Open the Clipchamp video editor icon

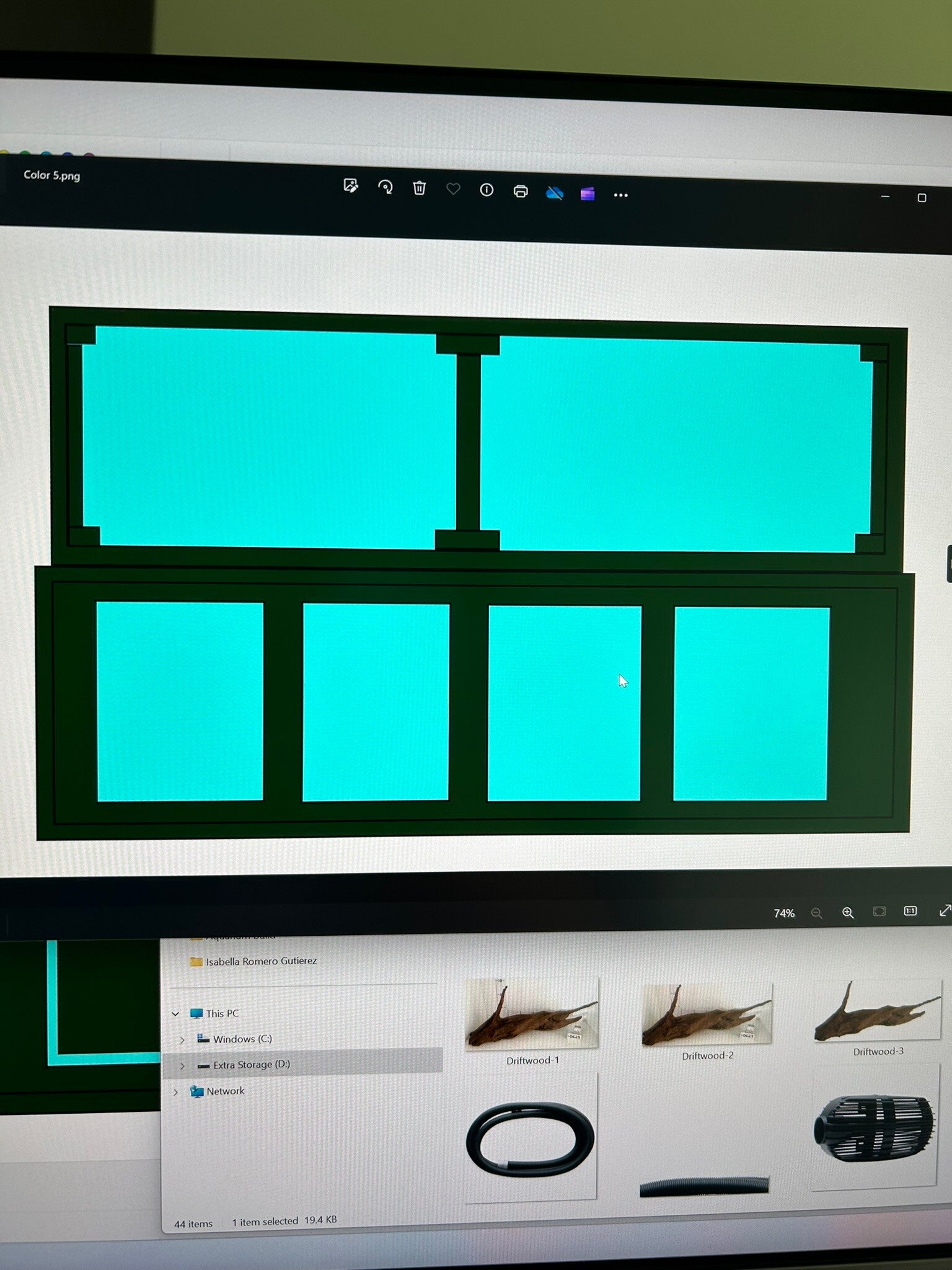click(588, 193)
